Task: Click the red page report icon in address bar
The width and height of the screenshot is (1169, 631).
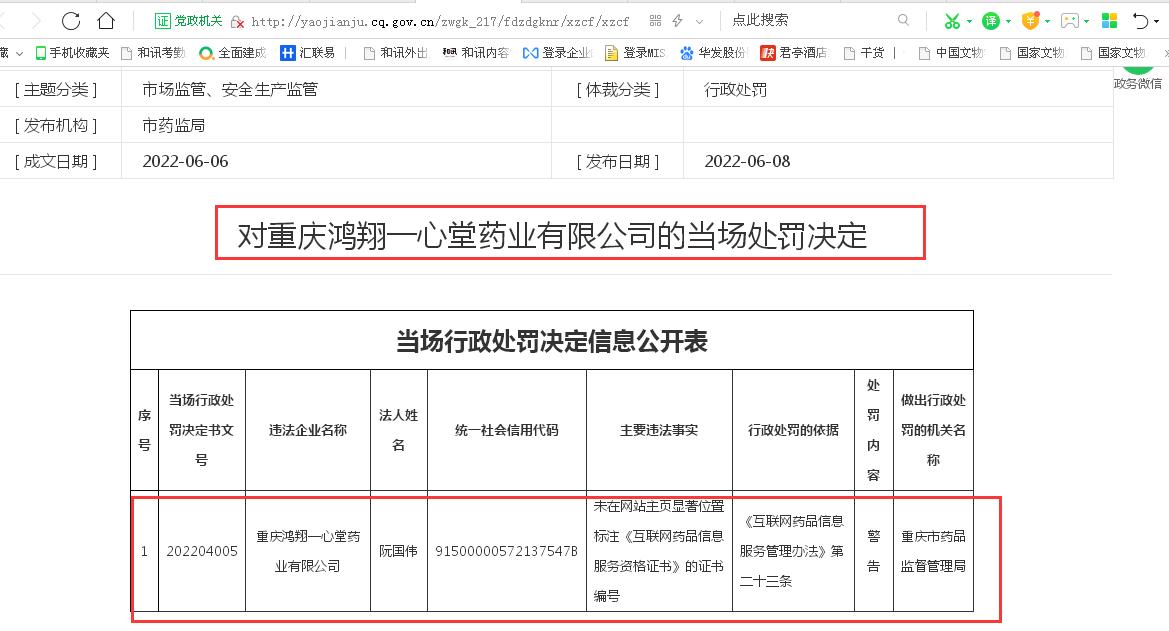Action: click(237, 19)
